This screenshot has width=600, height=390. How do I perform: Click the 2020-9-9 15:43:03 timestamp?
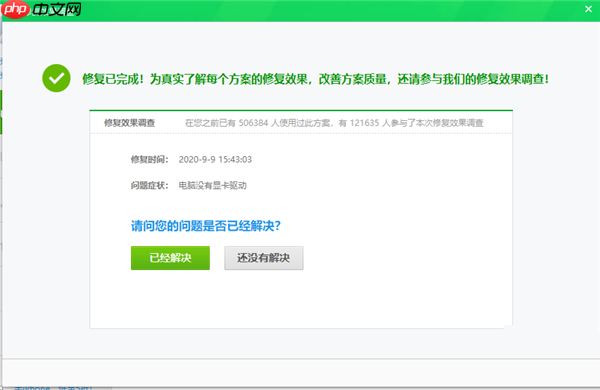(x=215, y=159)
